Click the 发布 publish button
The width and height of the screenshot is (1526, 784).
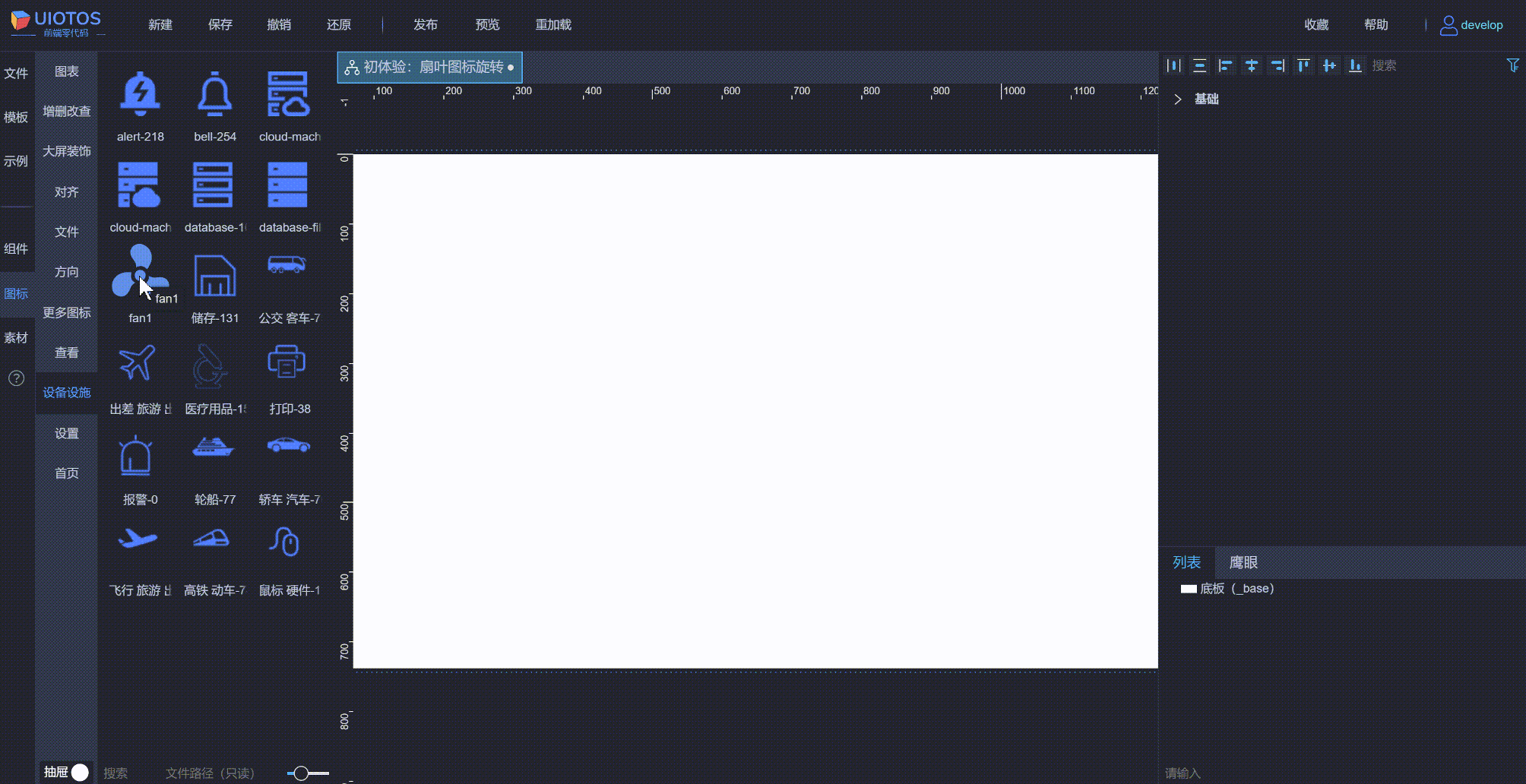(426, 24)
